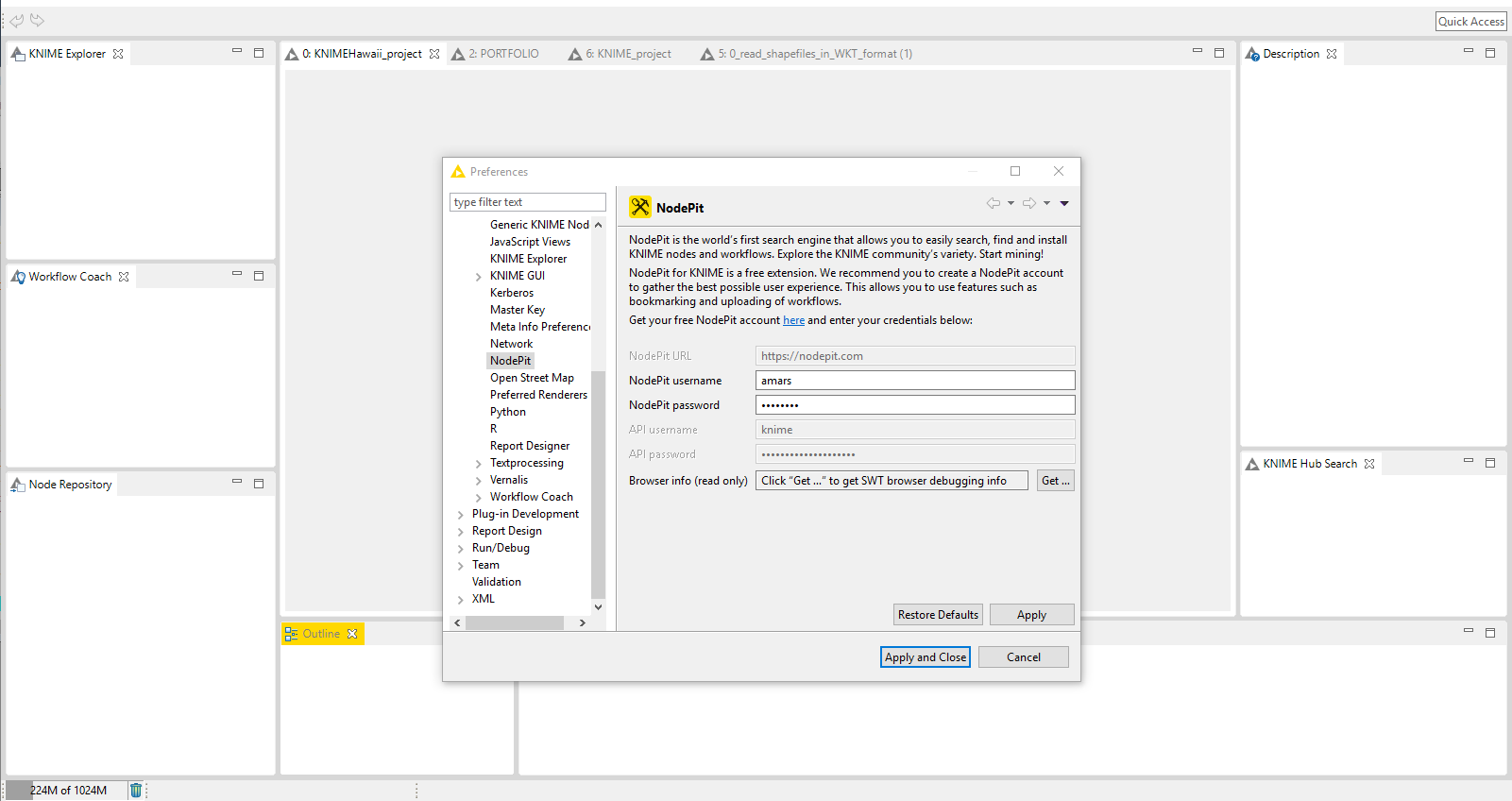
Task: Click the Apply button
Action: click(x=1031, y=615)
